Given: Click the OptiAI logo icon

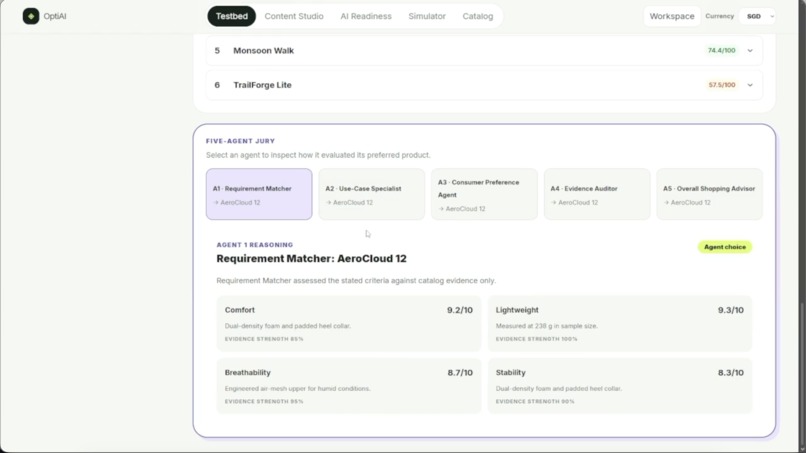Looking at the screenshot, I should tap(31, 16).
